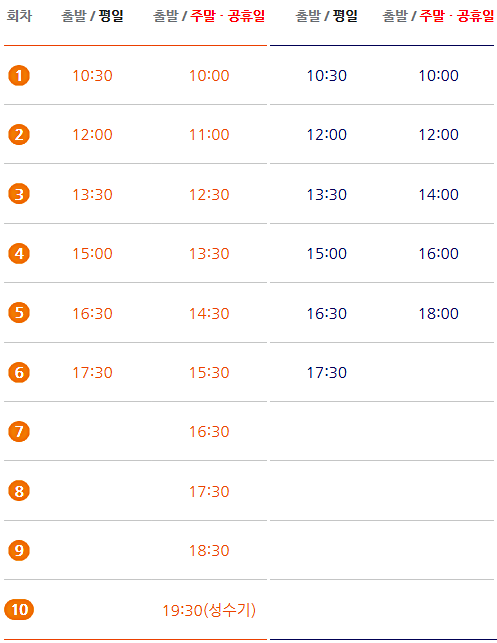Click the orange round 5 badge

(x=19, y=312)
